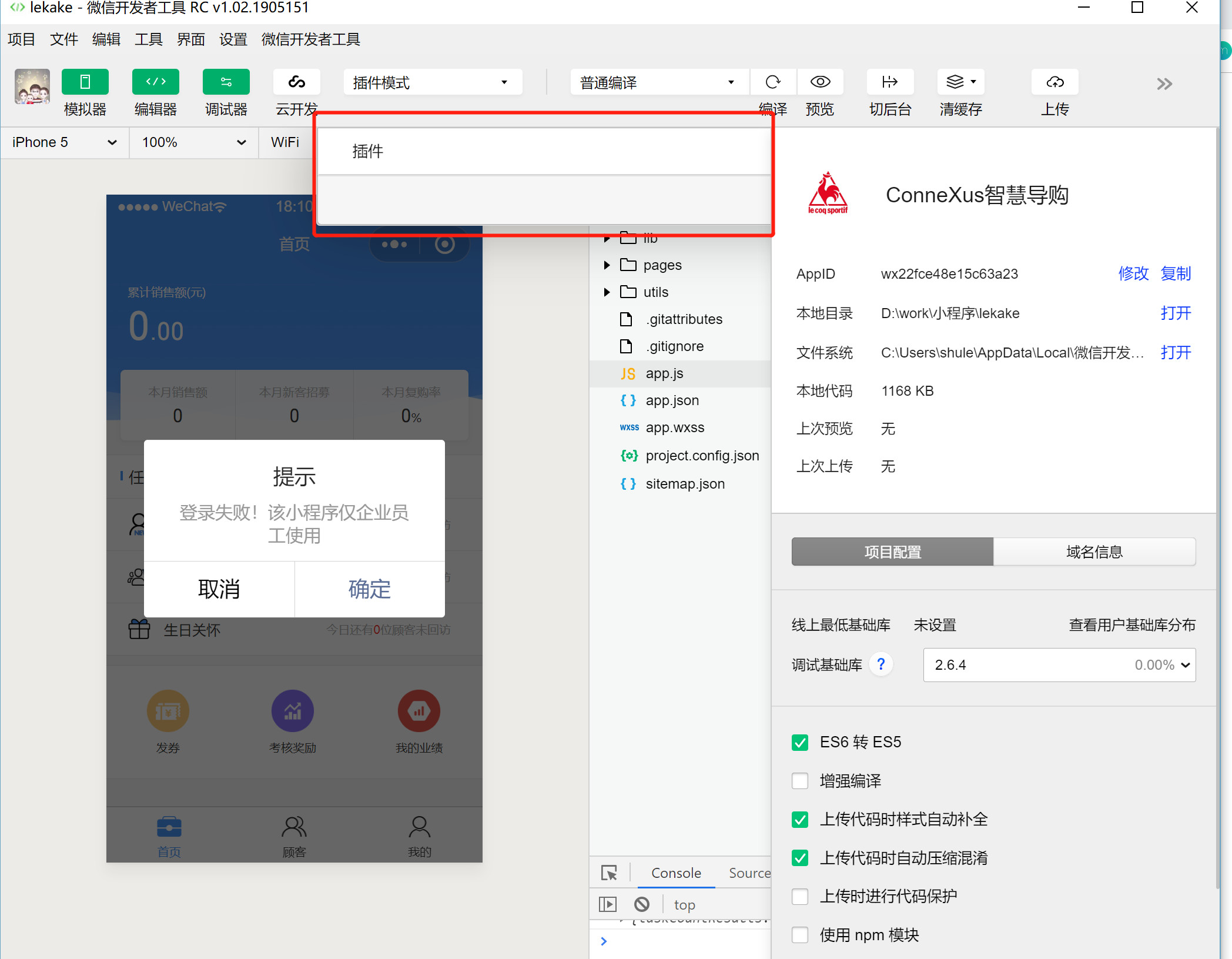Click the 考核奖励 icon
The height and width of the screenshot is (959, 1232).
(x=293, y=711)
